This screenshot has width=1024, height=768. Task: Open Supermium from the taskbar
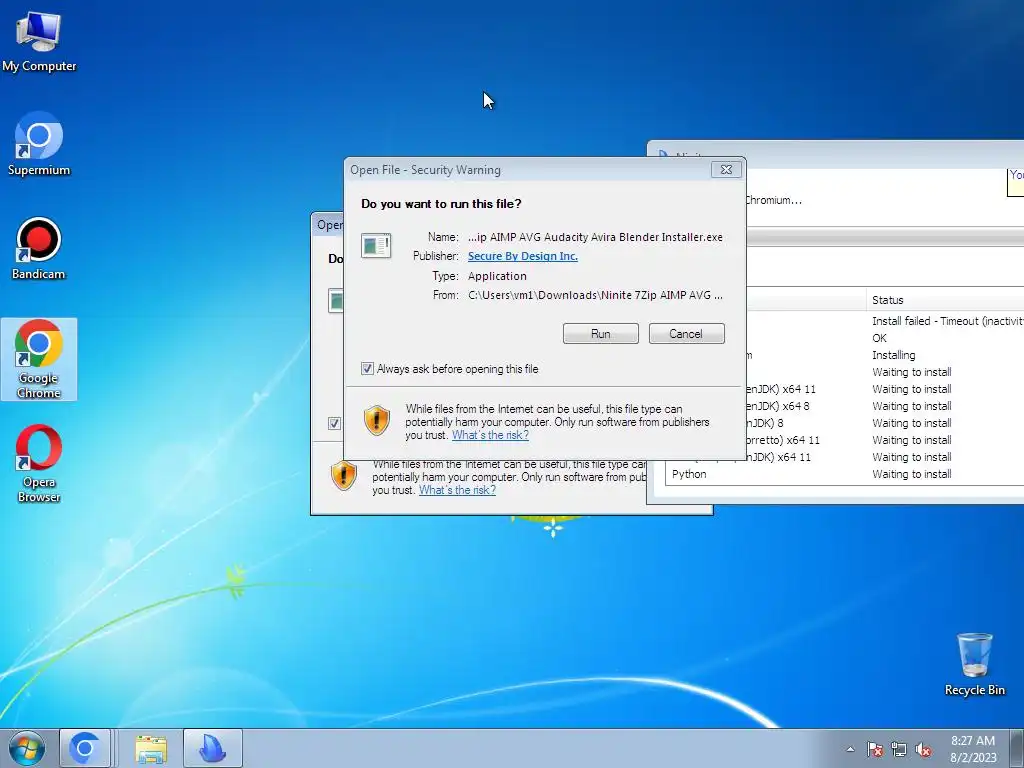tap(85, 748)
